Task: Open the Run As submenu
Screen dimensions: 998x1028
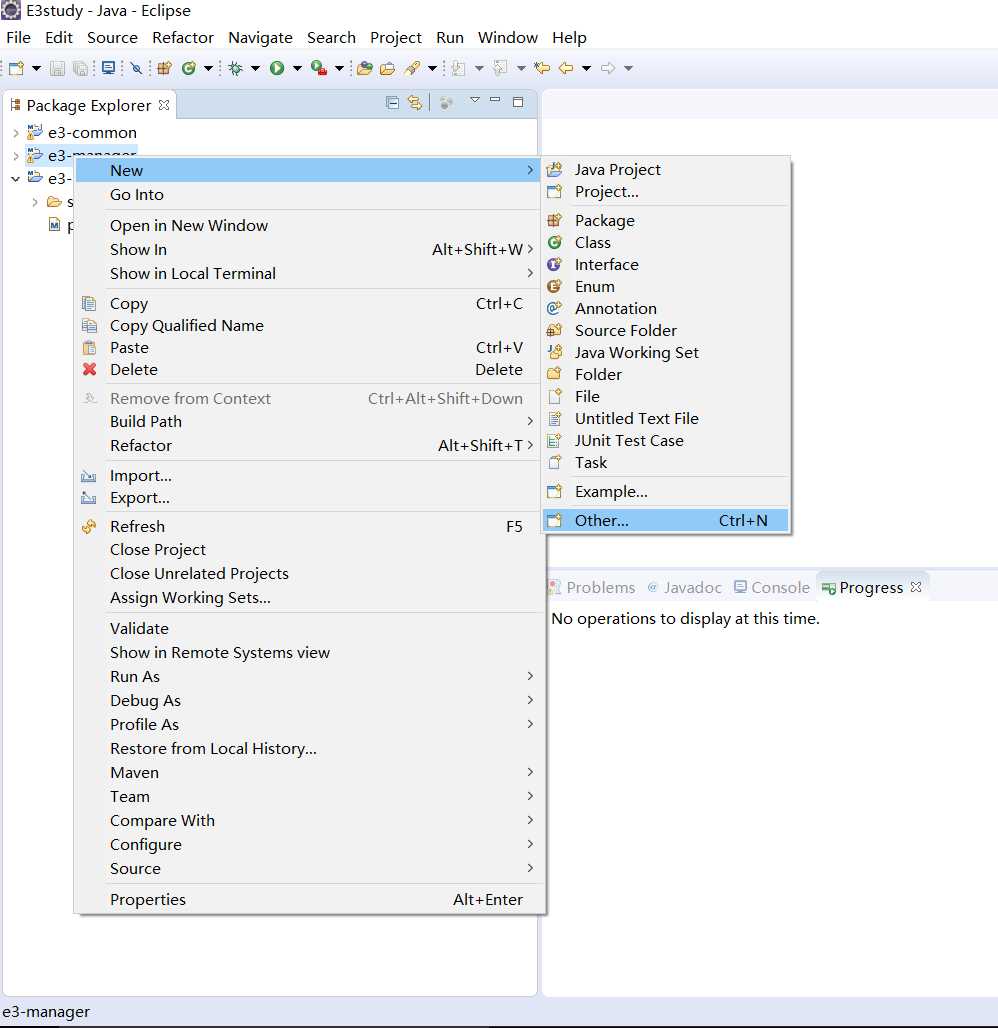Action: click(x=309, y=677)
